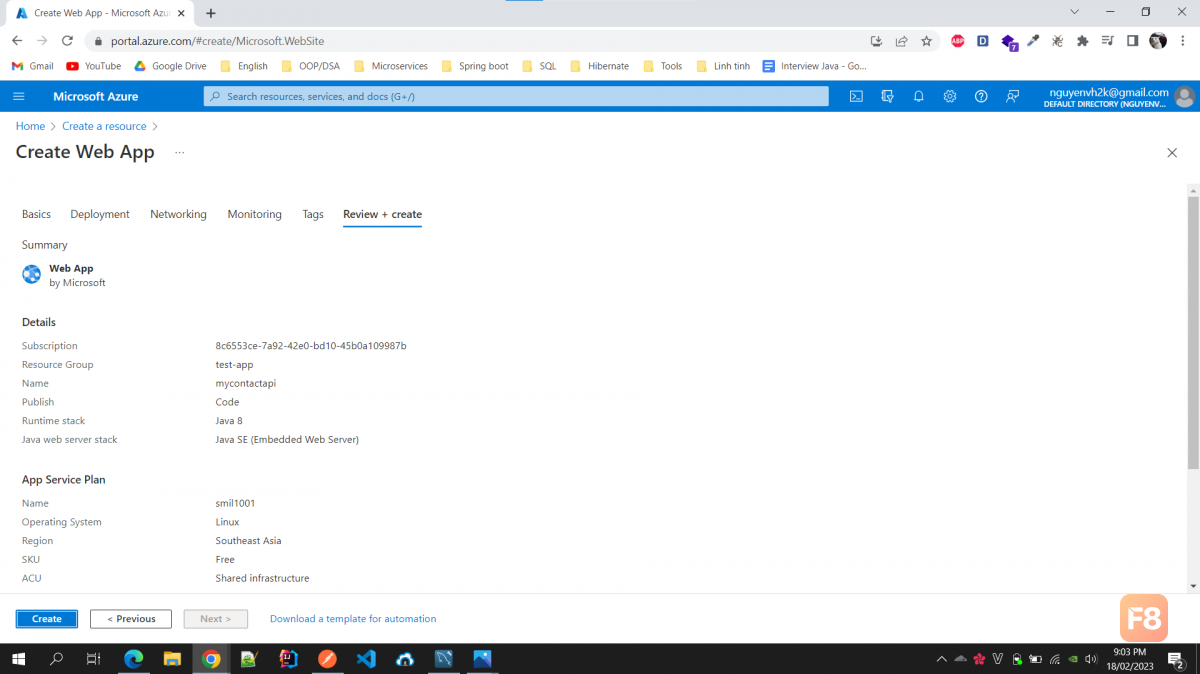Click Microsoft Azure portal title
The image size is (1200, 674).
[x=96, y=96]
